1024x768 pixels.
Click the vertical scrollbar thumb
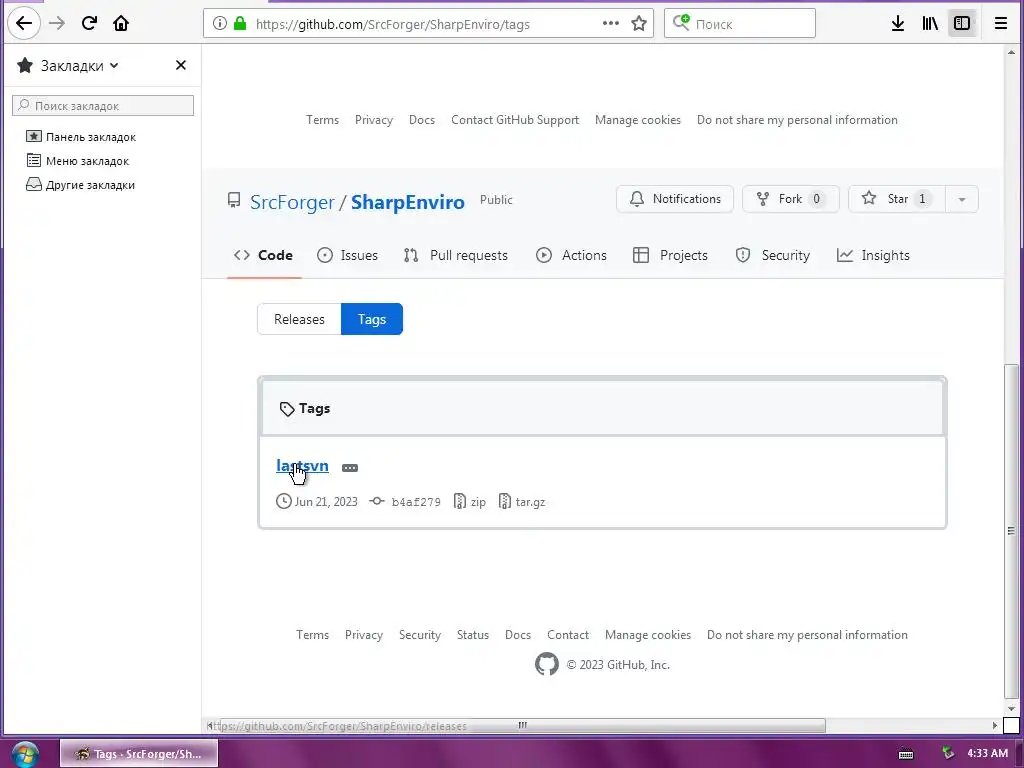click(1011, 530)
